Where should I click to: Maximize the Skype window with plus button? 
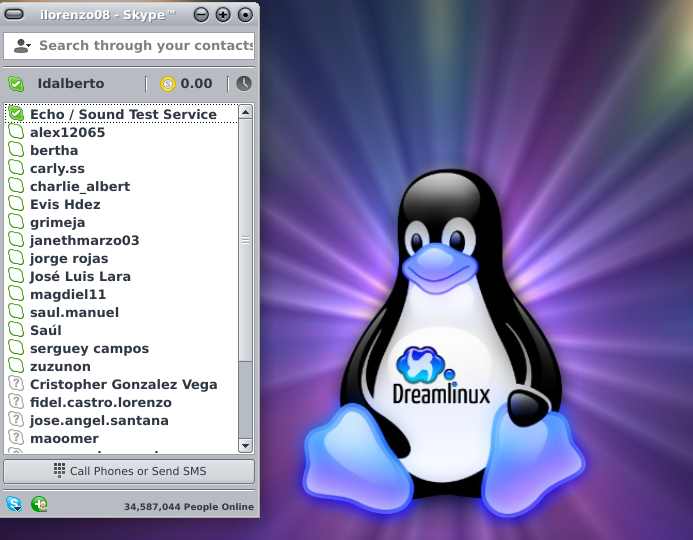point(223,15)
